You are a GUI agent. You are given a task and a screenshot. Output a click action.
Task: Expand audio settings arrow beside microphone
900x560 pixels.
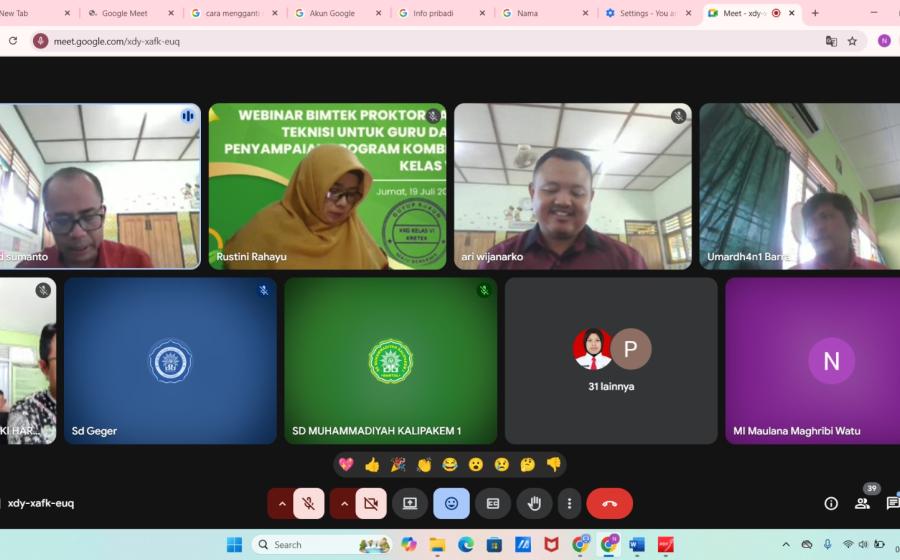click(x=282, y=504)
